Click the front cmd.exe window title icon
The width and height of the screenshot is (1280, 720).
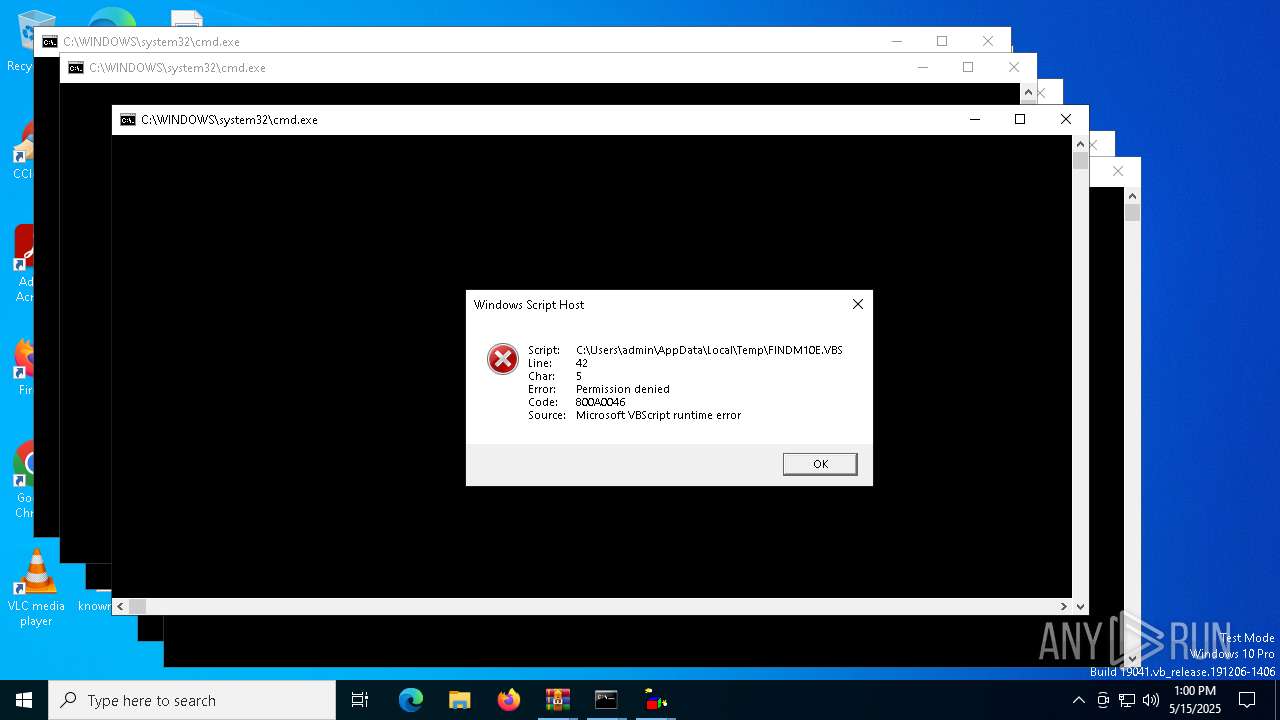[x=128, y=120]
